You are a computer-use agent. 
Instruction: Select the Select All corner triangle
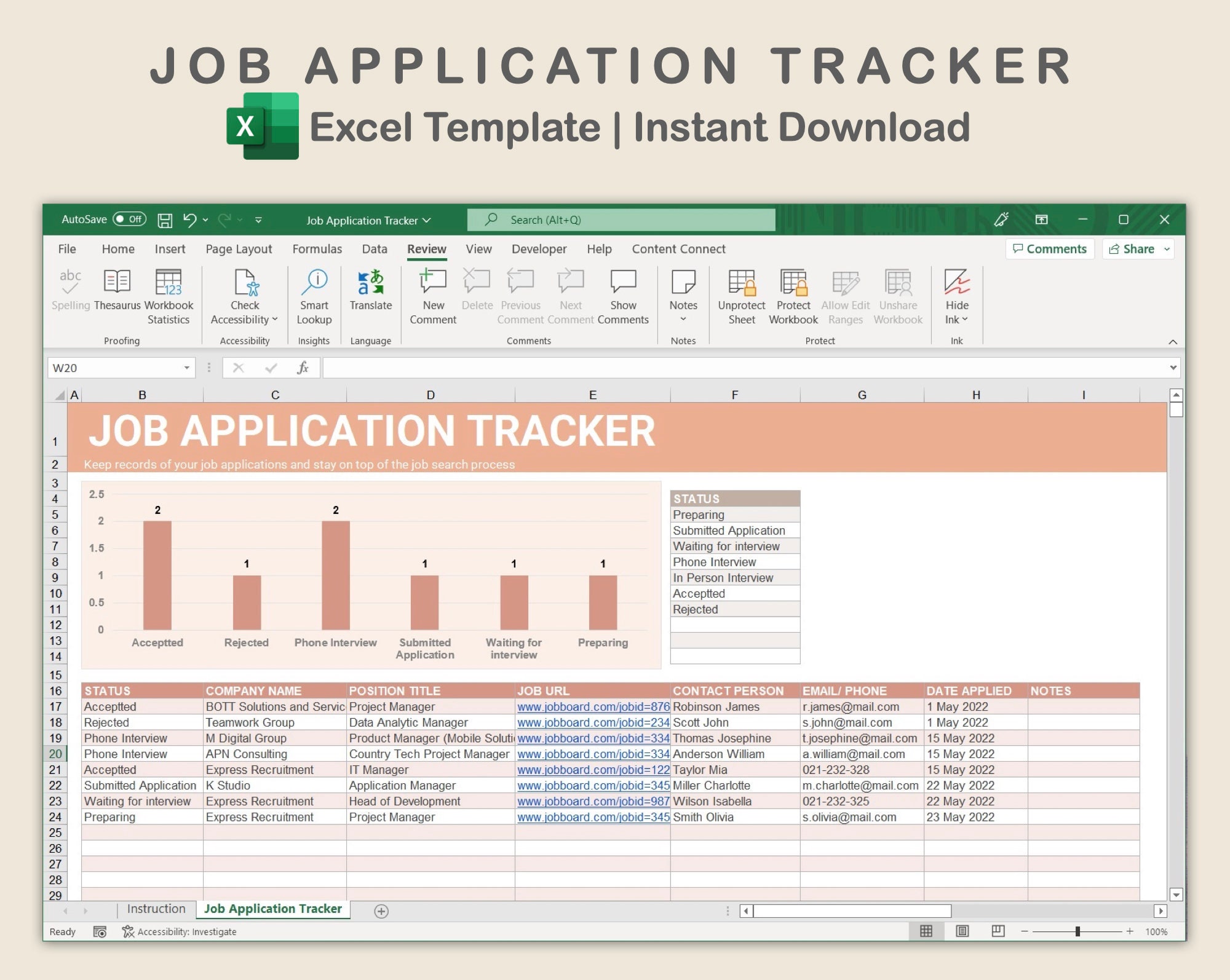coord(60,395)
